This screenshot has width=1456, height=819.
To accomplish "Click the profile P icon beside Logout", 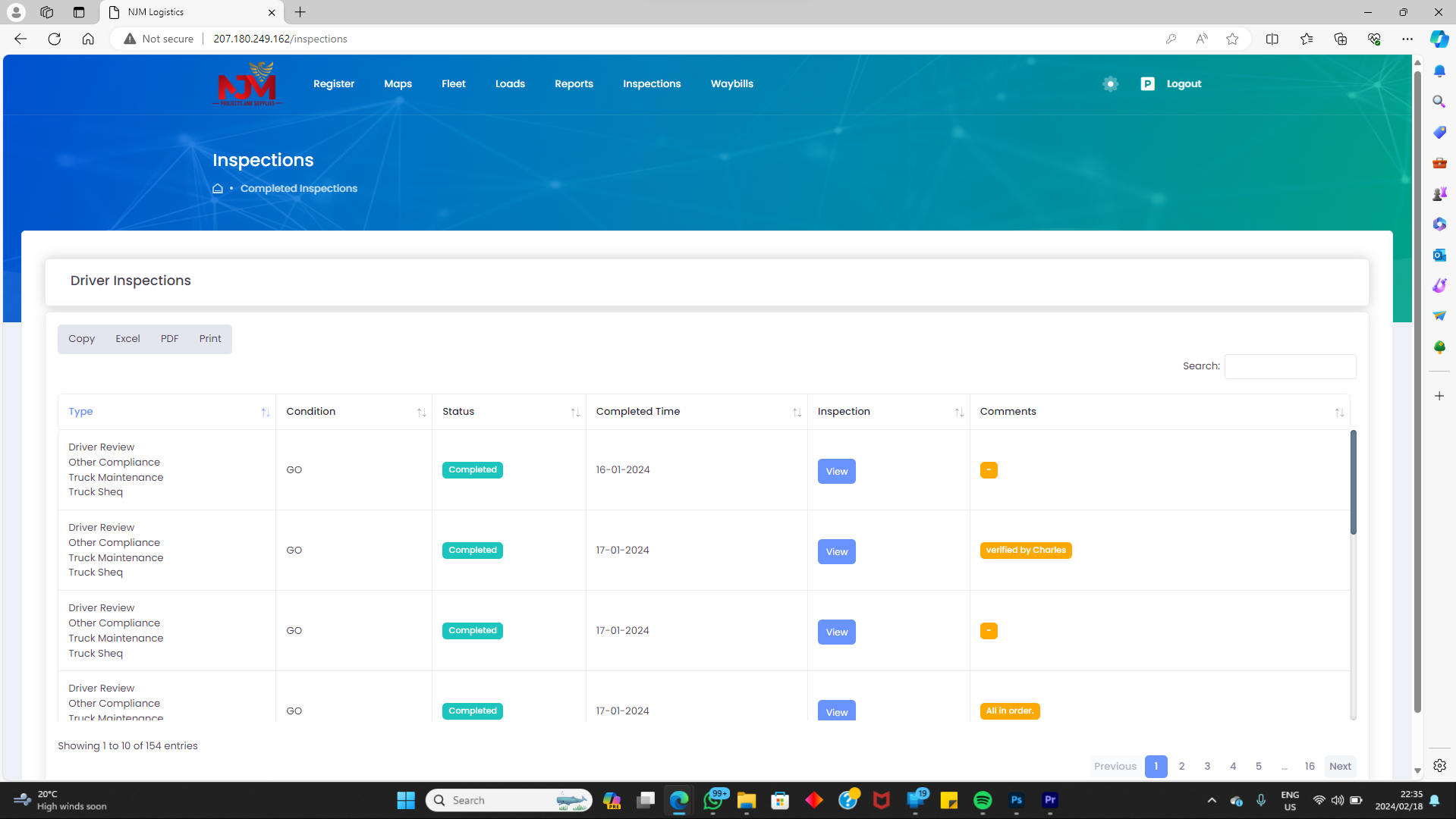I will (x=1147, y=84).
